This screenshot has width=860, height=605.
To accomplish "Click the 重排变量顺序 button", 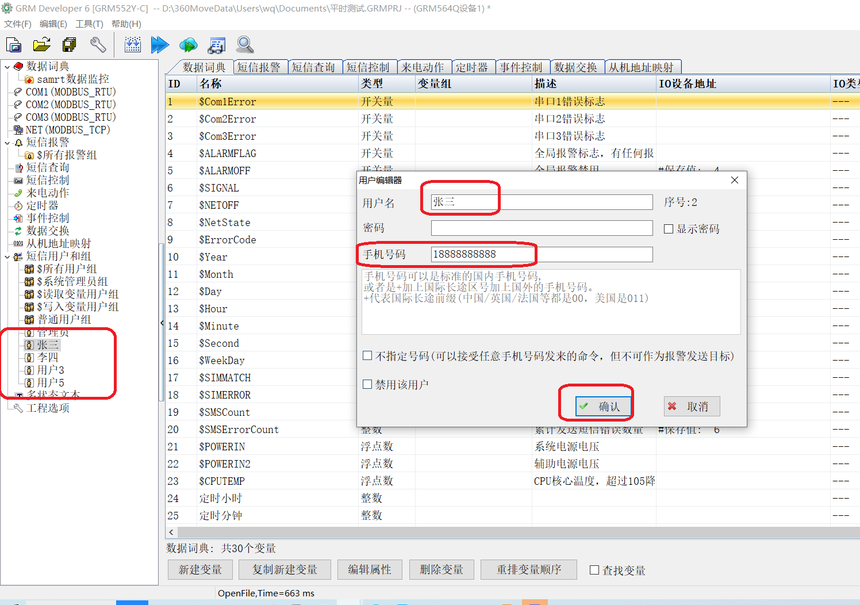I will tap(529, 570).
